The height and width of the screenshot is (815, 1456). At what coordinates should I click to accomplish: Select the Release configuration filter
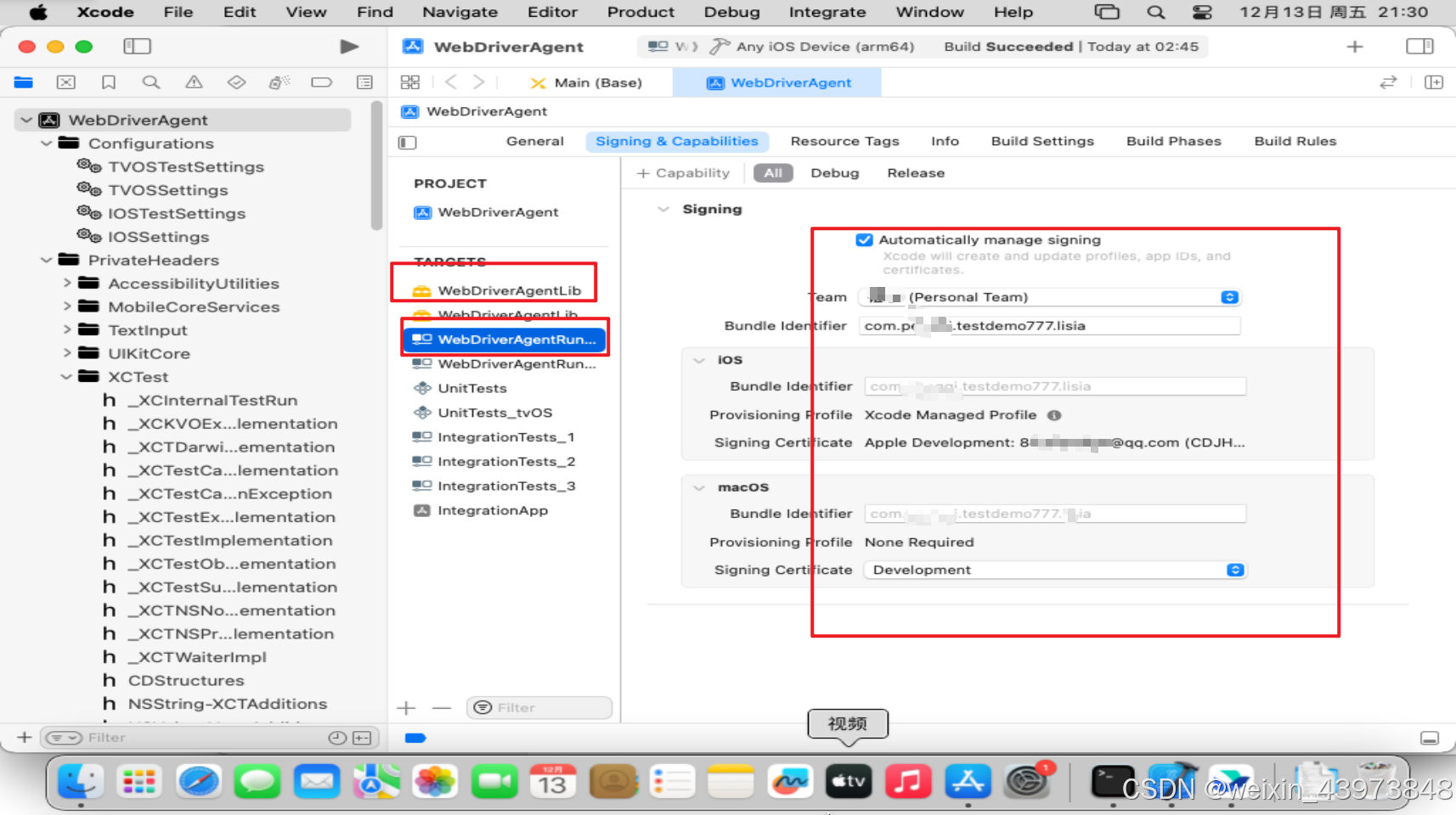pyautogui.click(x=916, y=173)
